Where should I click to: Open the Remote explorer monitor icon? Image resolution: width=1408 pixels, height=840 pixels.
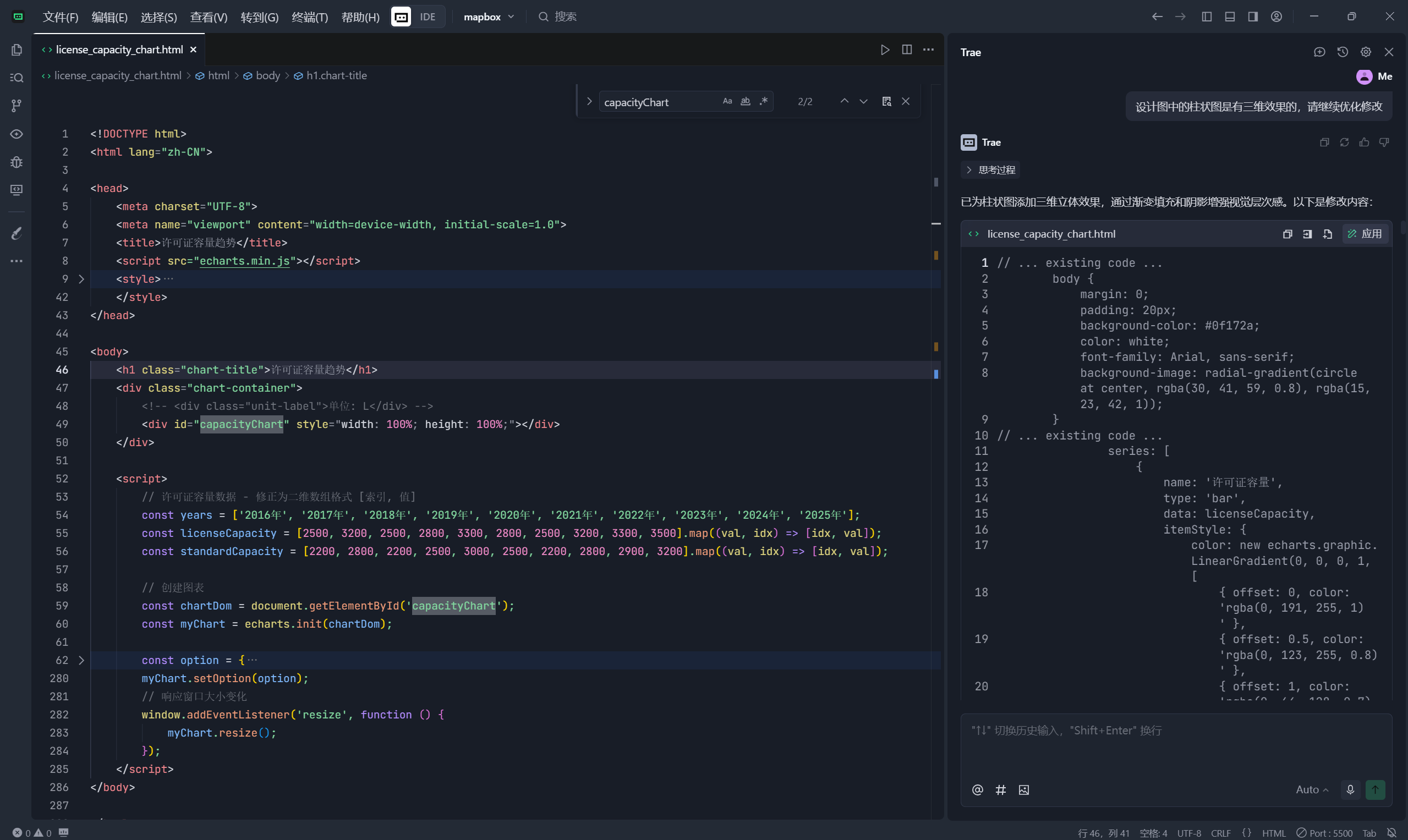(x=17, y=190)
